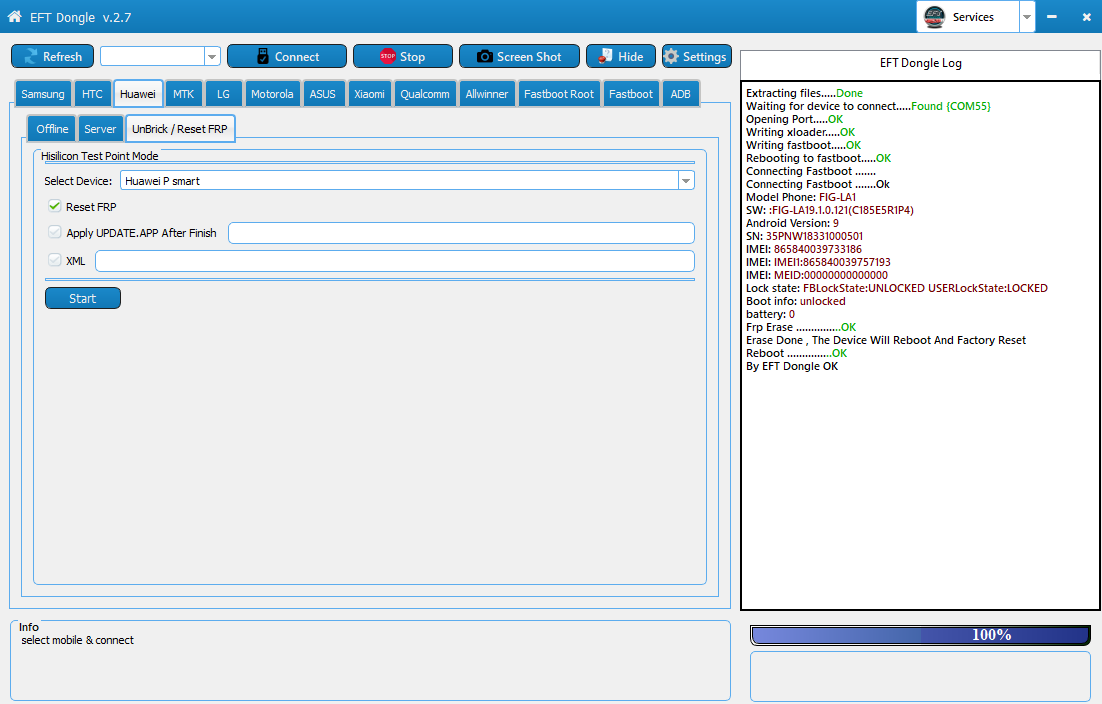The height and width of the screenshot is (704, 1102).
Task: Click the Refresh button
Action: [53, 56]
